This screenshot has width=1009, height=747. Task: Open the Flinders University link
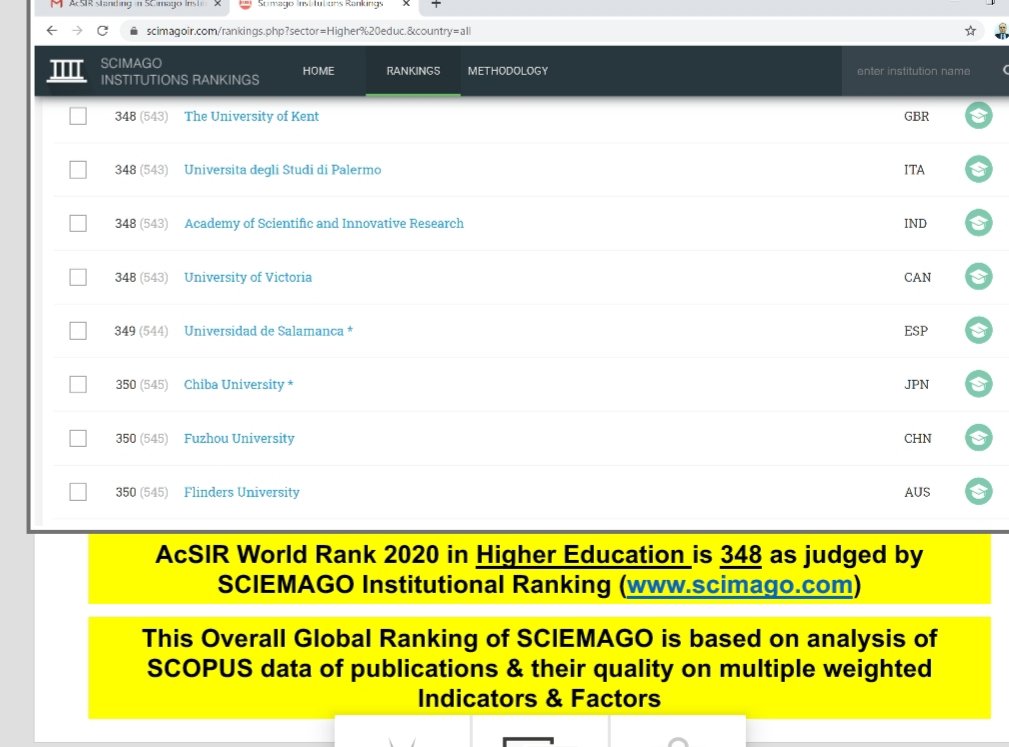pos(241,492)
